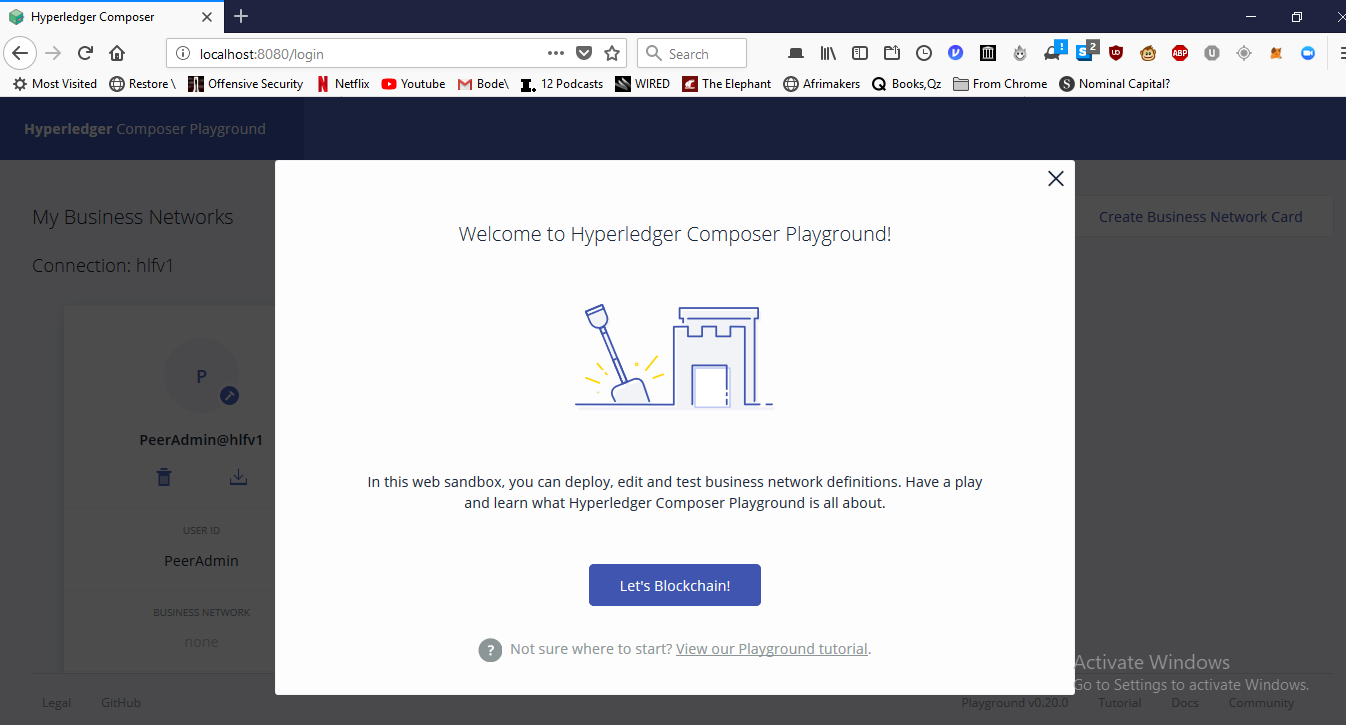Reload the localhost page

[x=84, y=52]
